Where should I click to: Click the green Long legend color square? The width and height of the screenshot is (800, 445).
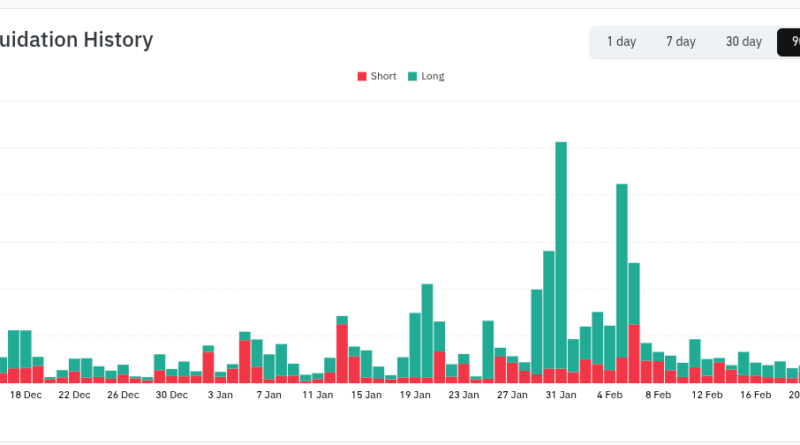point(413,76)
